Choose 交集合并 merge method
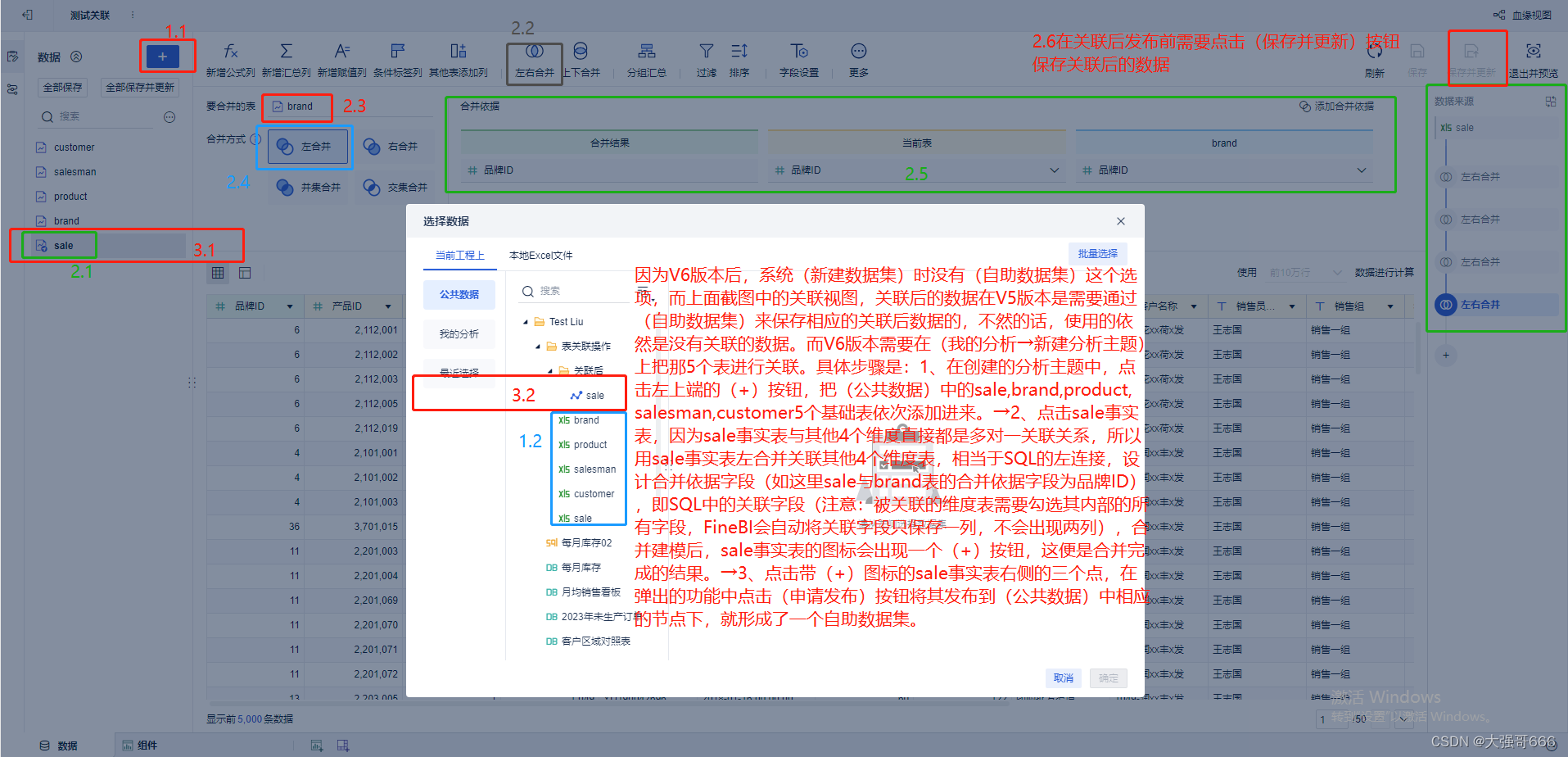The height and width of the screenshot is (757, 1568). coord(395,188)
